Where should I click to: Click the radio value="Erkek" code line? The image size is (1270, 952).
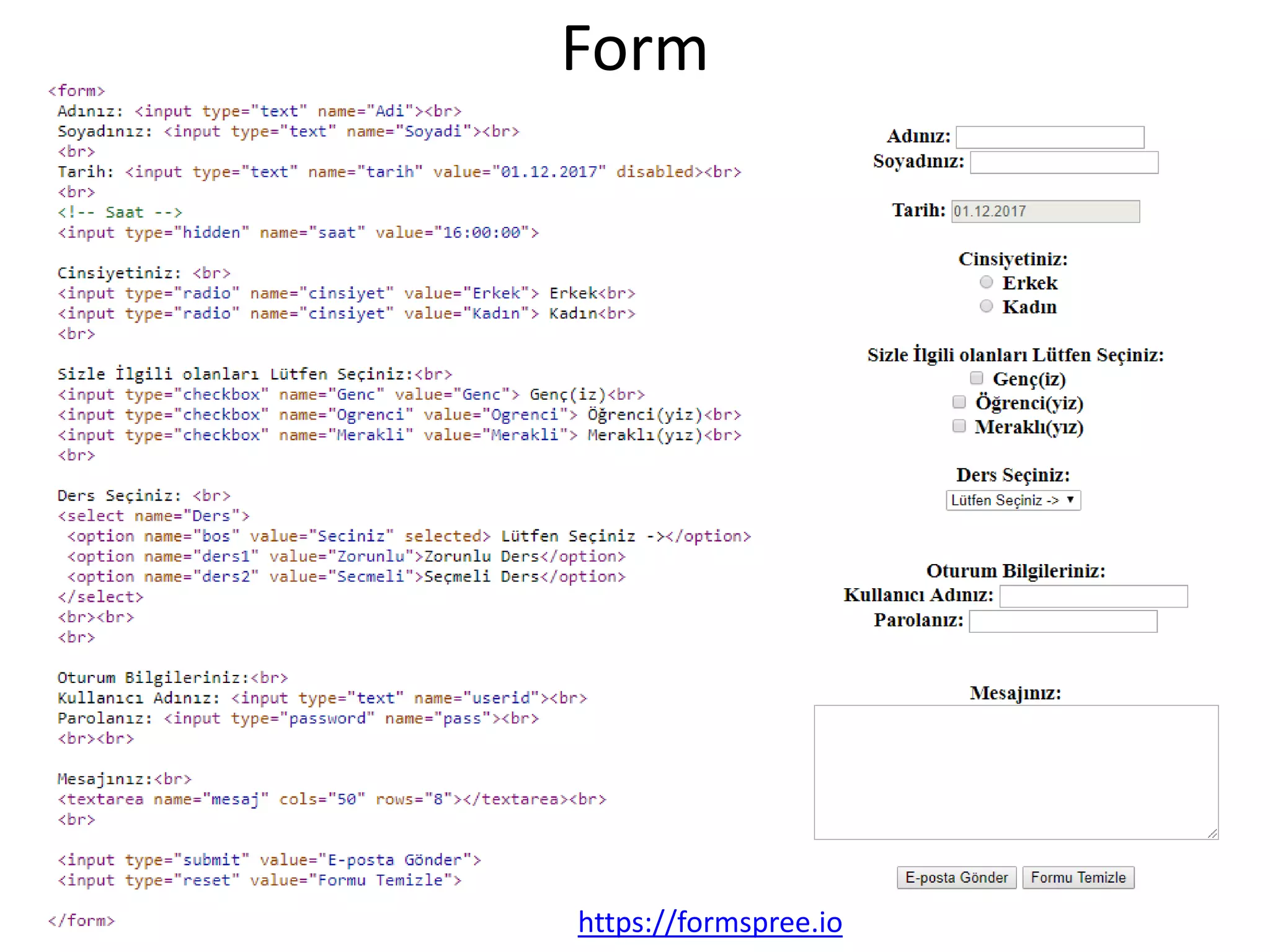(347, 294)
